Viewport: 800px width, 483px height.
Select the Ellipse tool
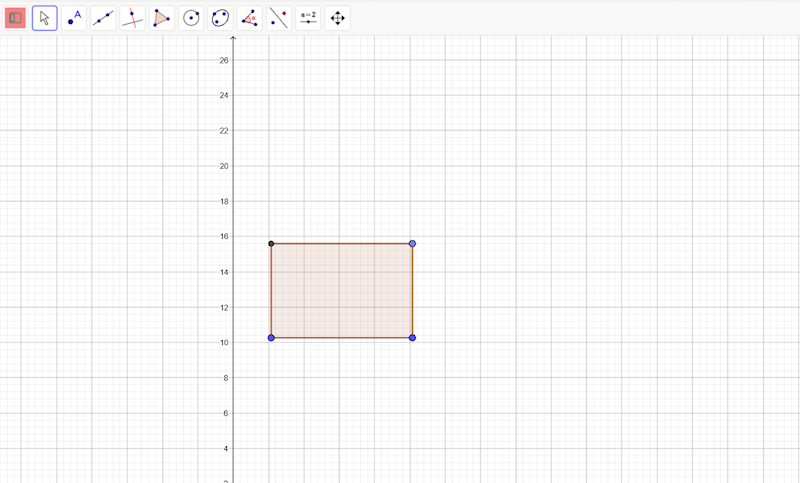pos(220,18)
